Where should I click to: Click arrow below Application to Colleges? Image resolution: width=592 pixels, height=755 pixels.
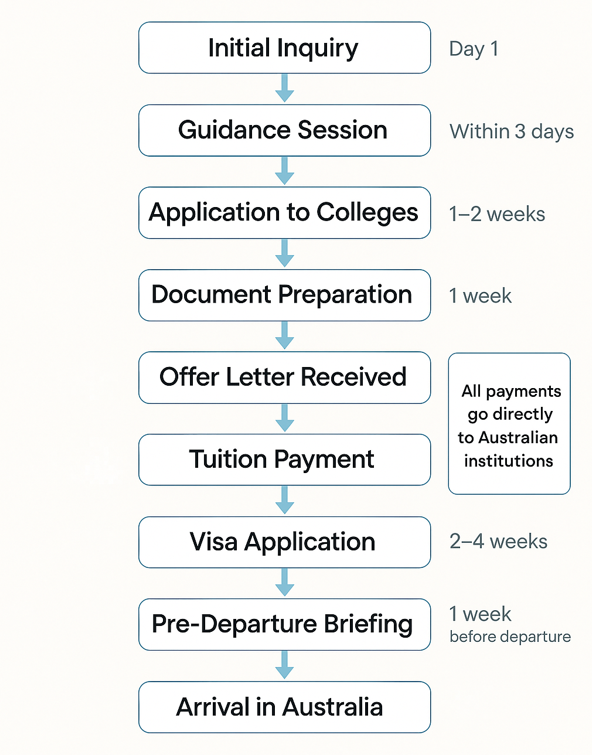pyautogui.click(x=284, y=253)
